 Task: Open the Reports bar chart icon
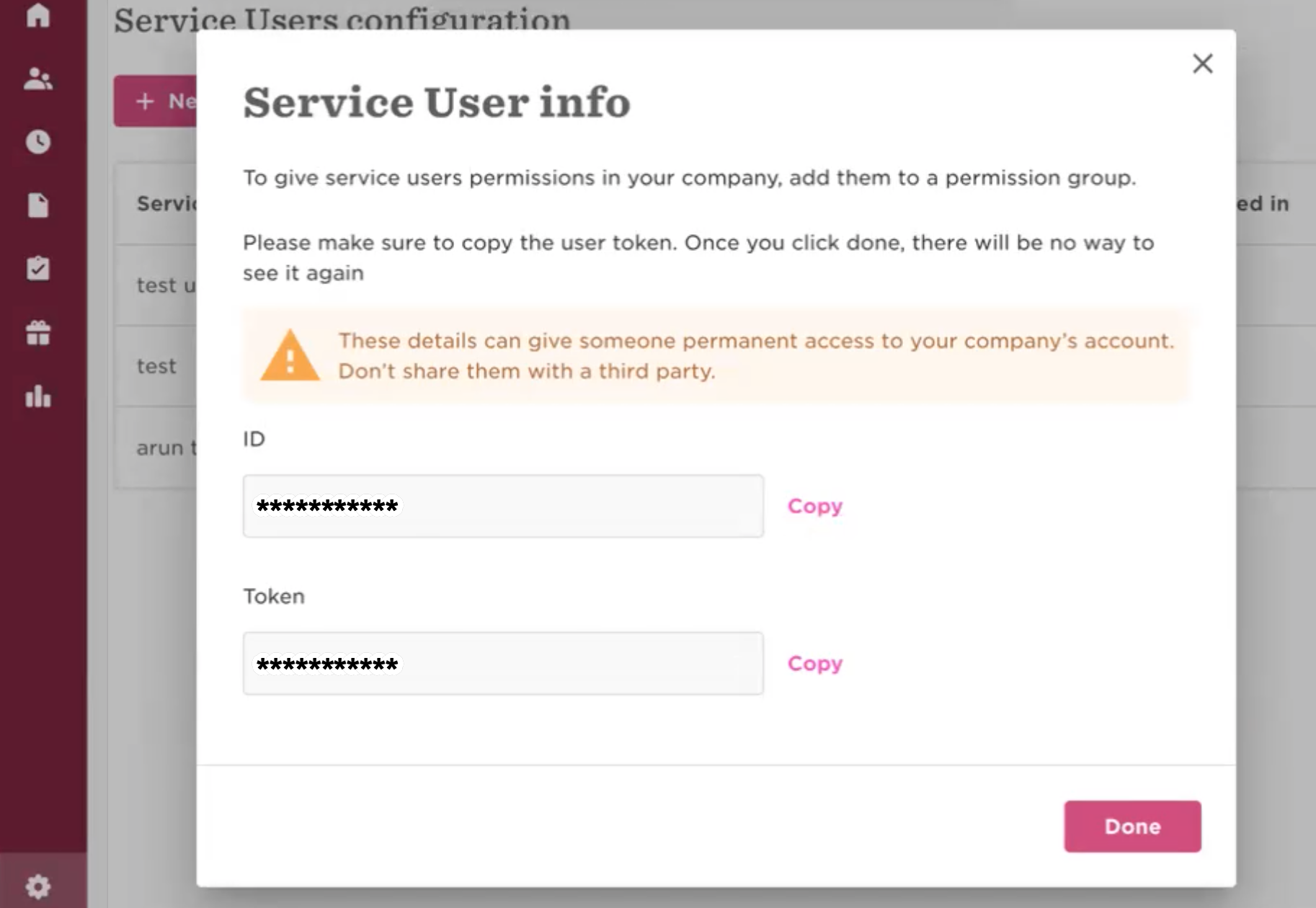pyautogui.click(x=37, y=397)
